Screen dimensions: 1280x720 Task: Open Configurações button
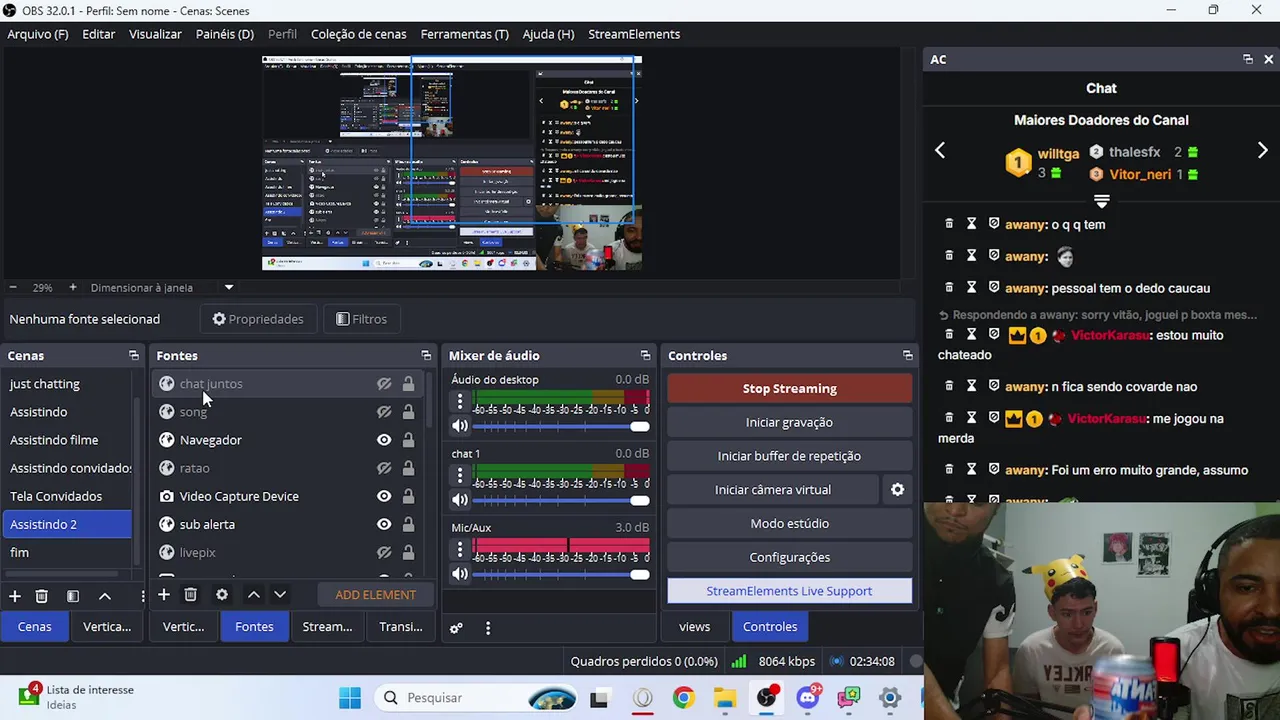[790, 557]
